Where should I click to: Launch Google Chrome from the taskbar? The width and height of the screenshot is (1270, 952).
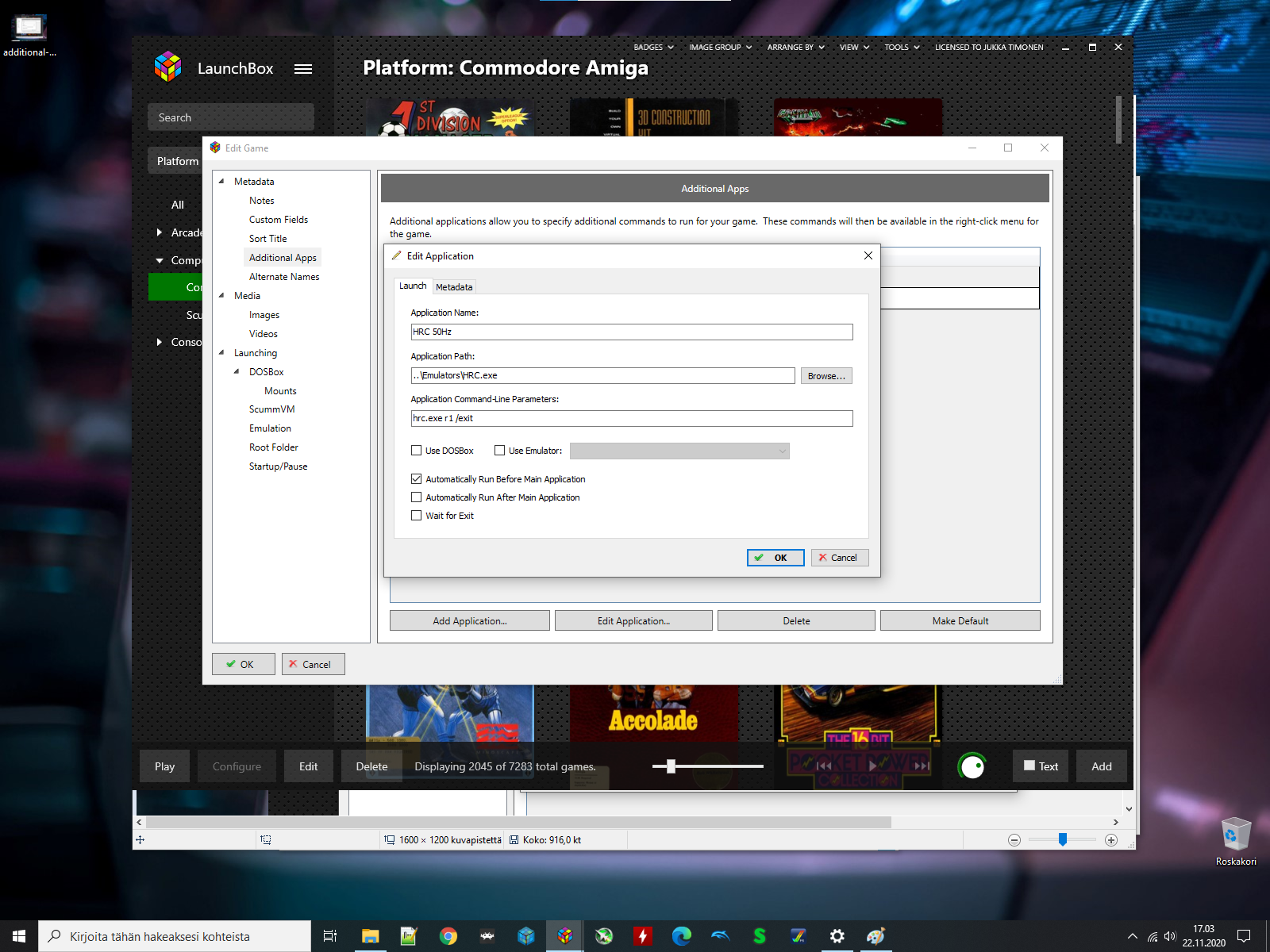448,936
